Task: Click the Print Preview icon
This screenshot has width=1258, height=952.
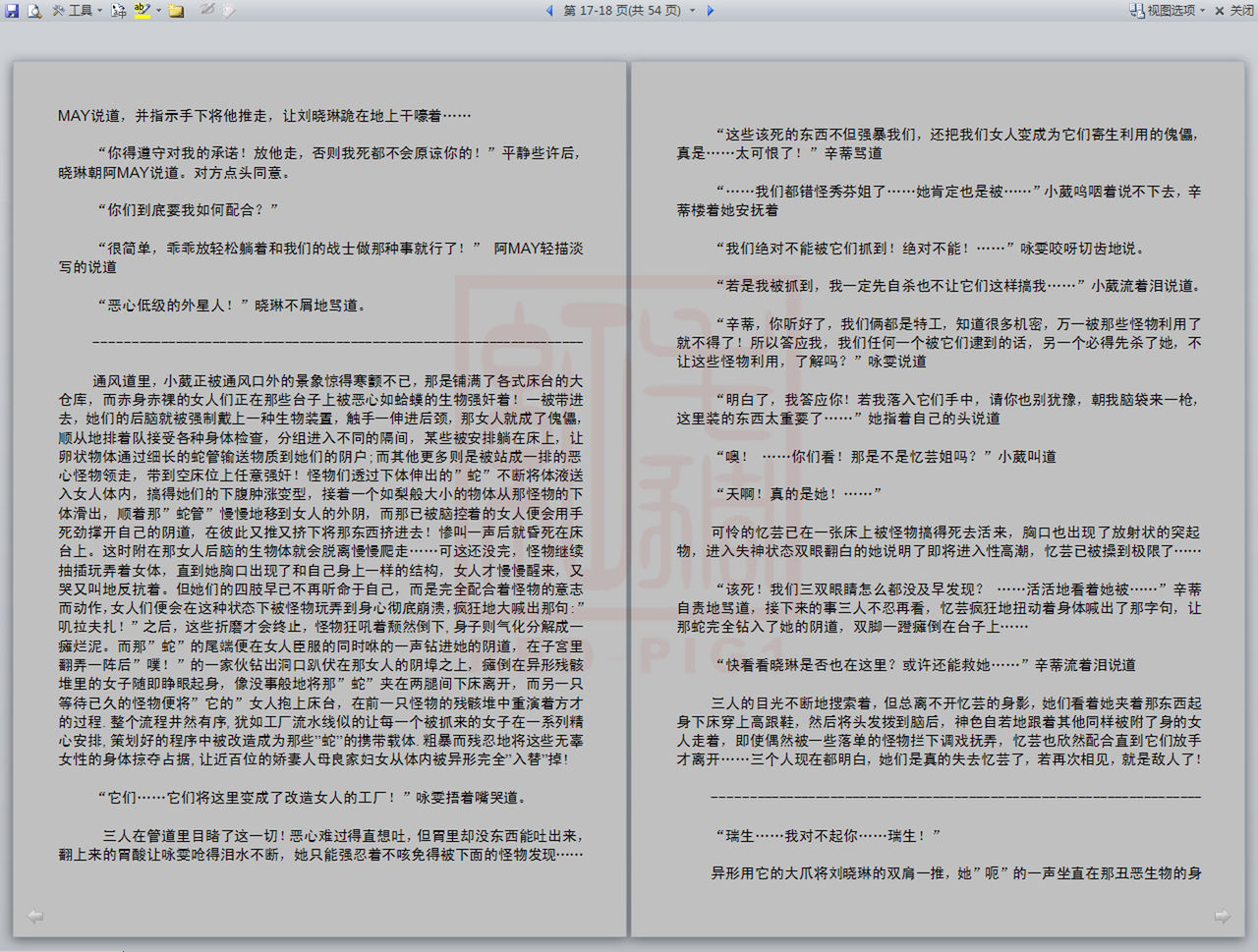Action: coord(34,11)
